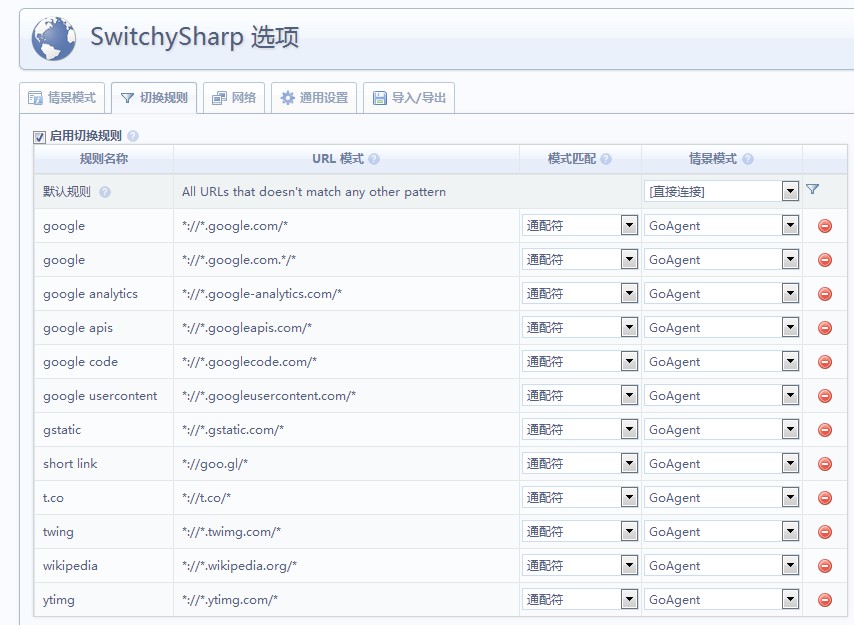The width and height of the screenshot is (854, 625).
Task: Remove the wikipedia rule
Action: click(825, 566)
